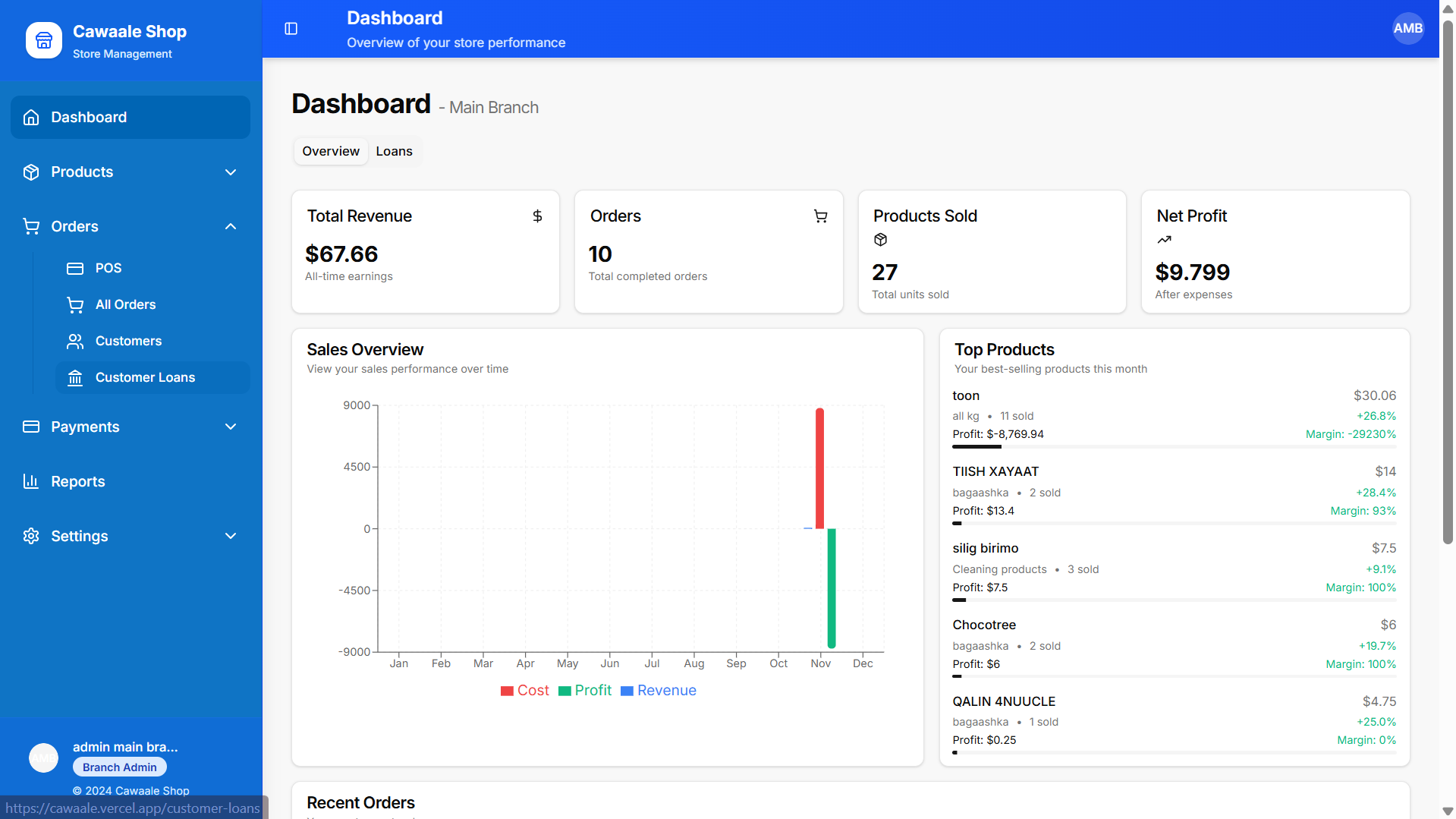
Task: Select the Overview tab
Action: 330,151
